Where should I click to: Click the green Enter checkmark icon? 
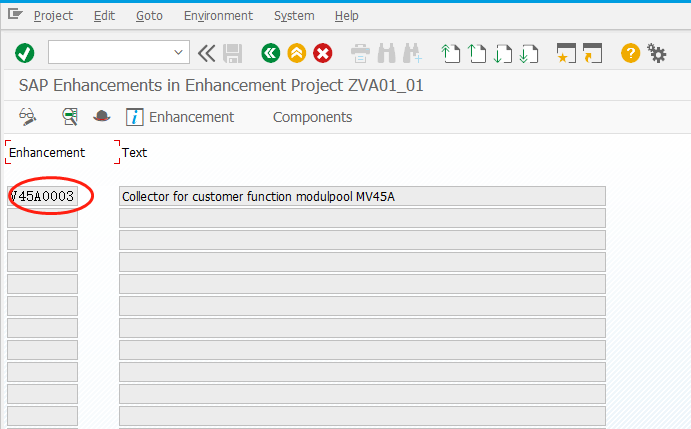(25, 53)
